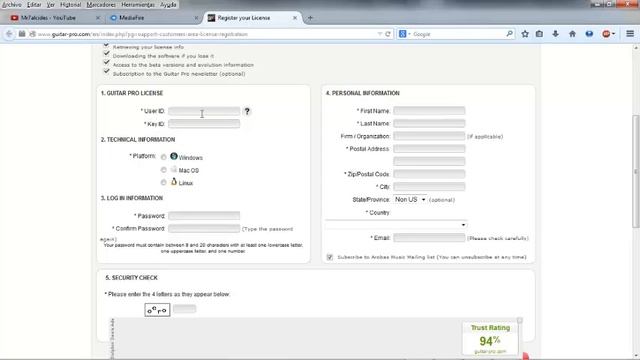Viewport: 640px width, 360px height.
Task: Click the Email input field
Action: [x=429, y=238]
